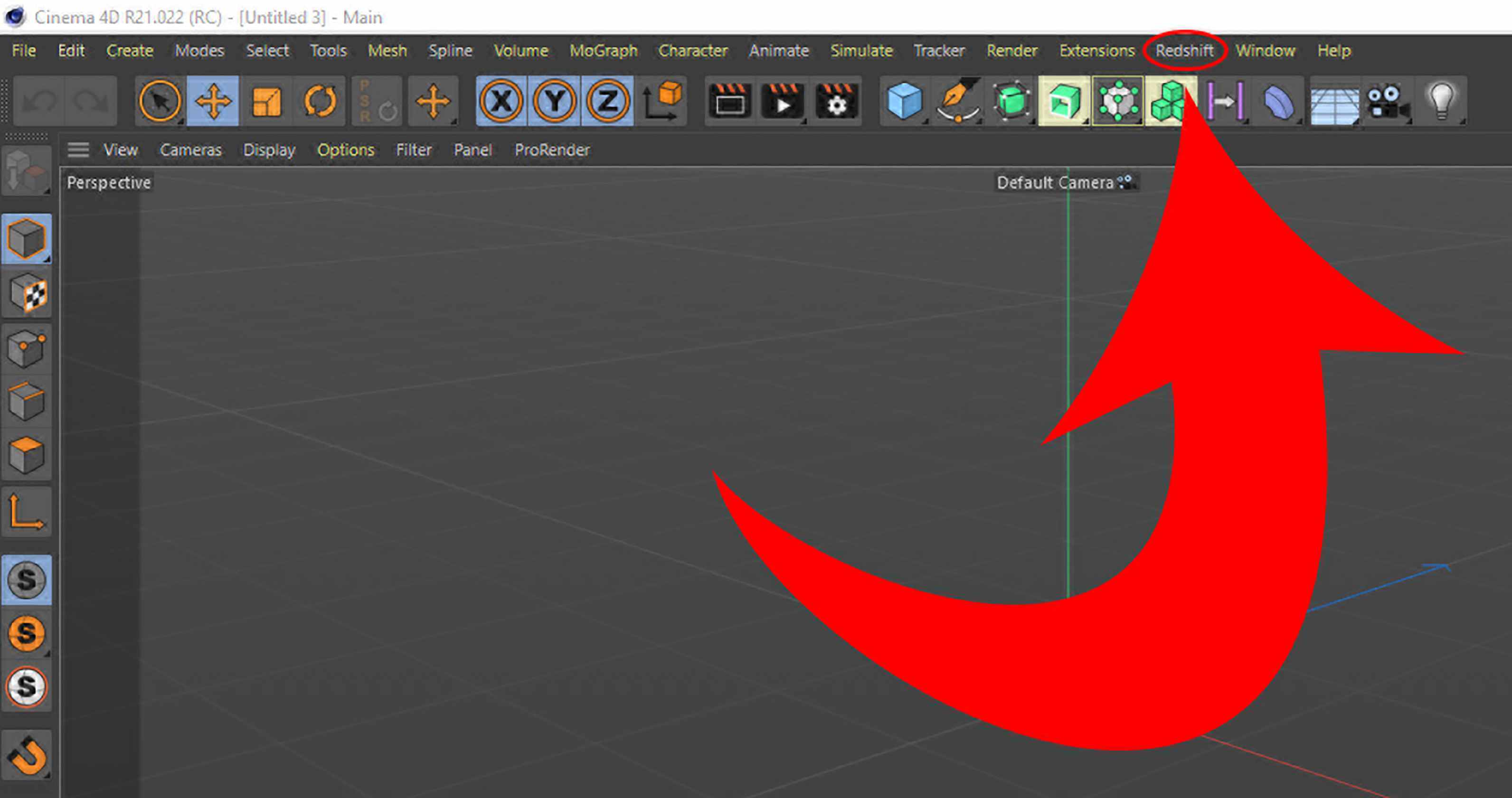The image size is (1512, 798).
Task: Switch to Texture editing mode
Action: click(x=27, y=293)
